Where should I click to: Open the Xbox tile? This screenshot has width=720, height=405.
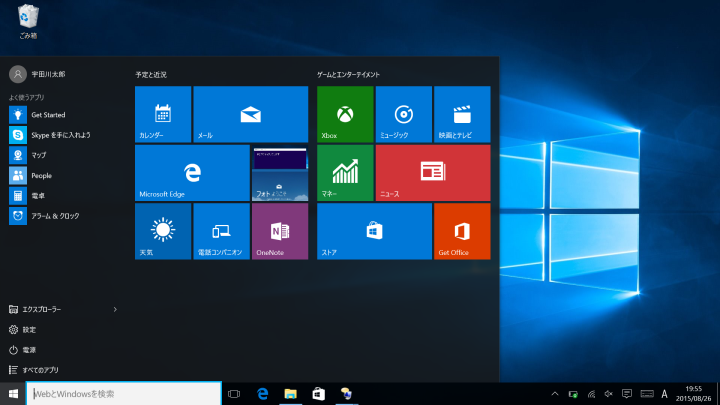[x=345, y=113]
